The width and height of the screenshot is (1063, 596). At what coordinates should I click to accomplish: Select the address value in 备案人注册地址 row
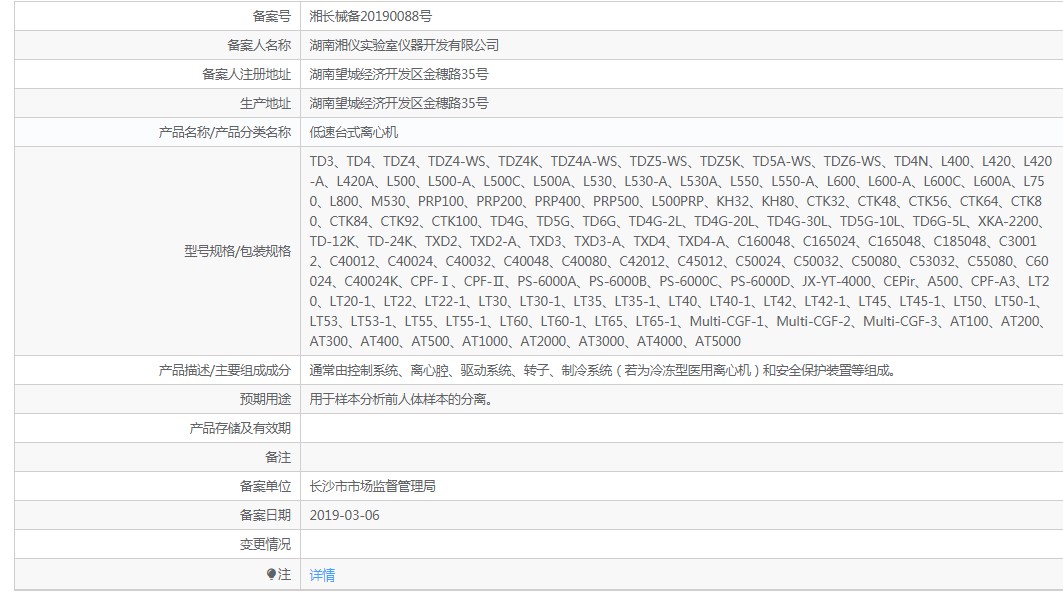click(399, 75)
